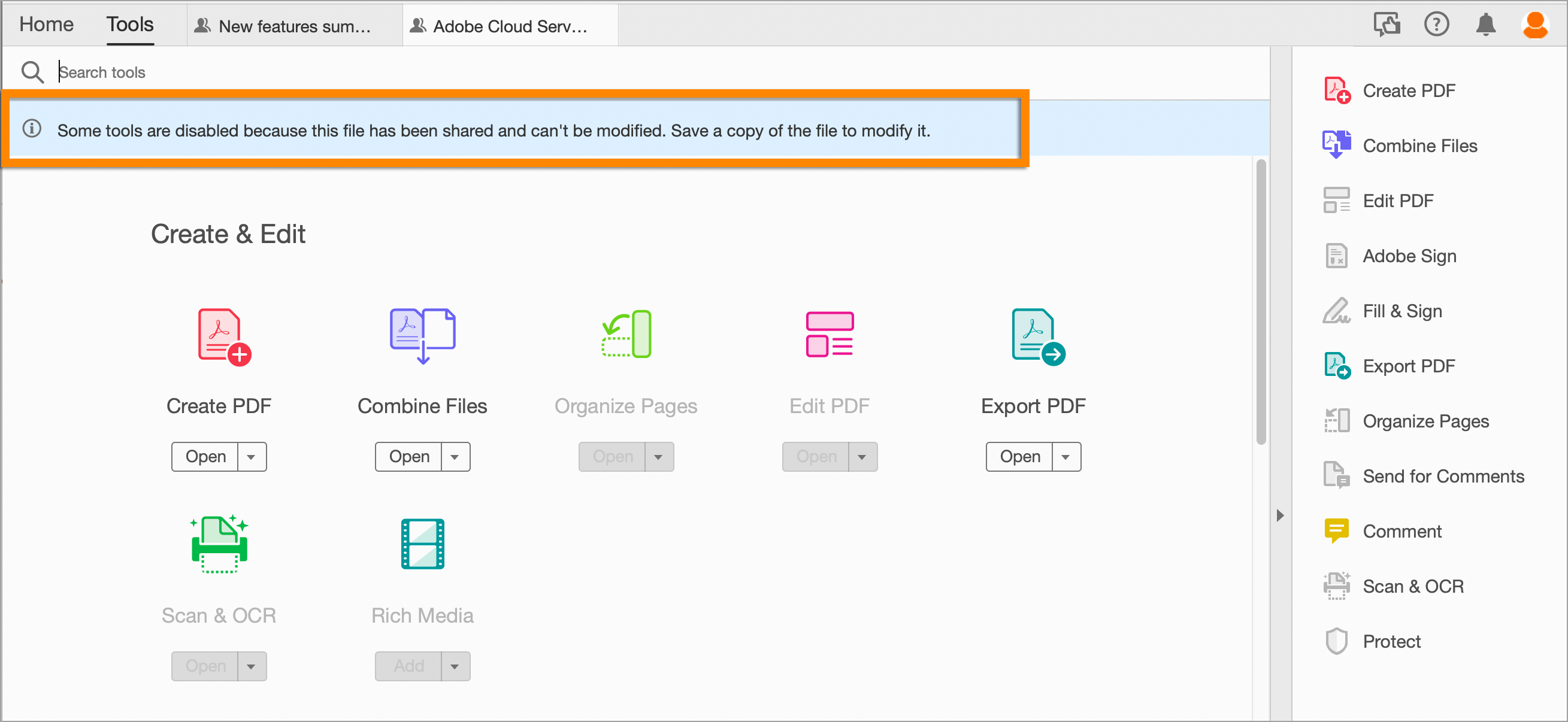
Task: Select the Rich Media filmstrip icon
Action: pos(422,544)
